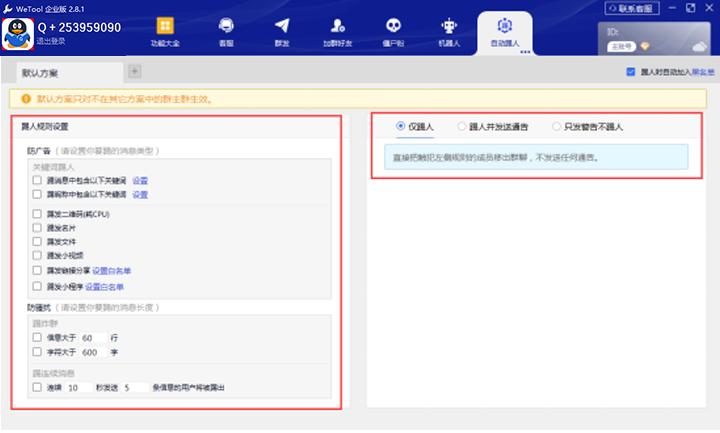The width and height of the screenshot is (720, 433).
Task: Select the 仅踢人 radio option
Action: [x=400, y=126]
